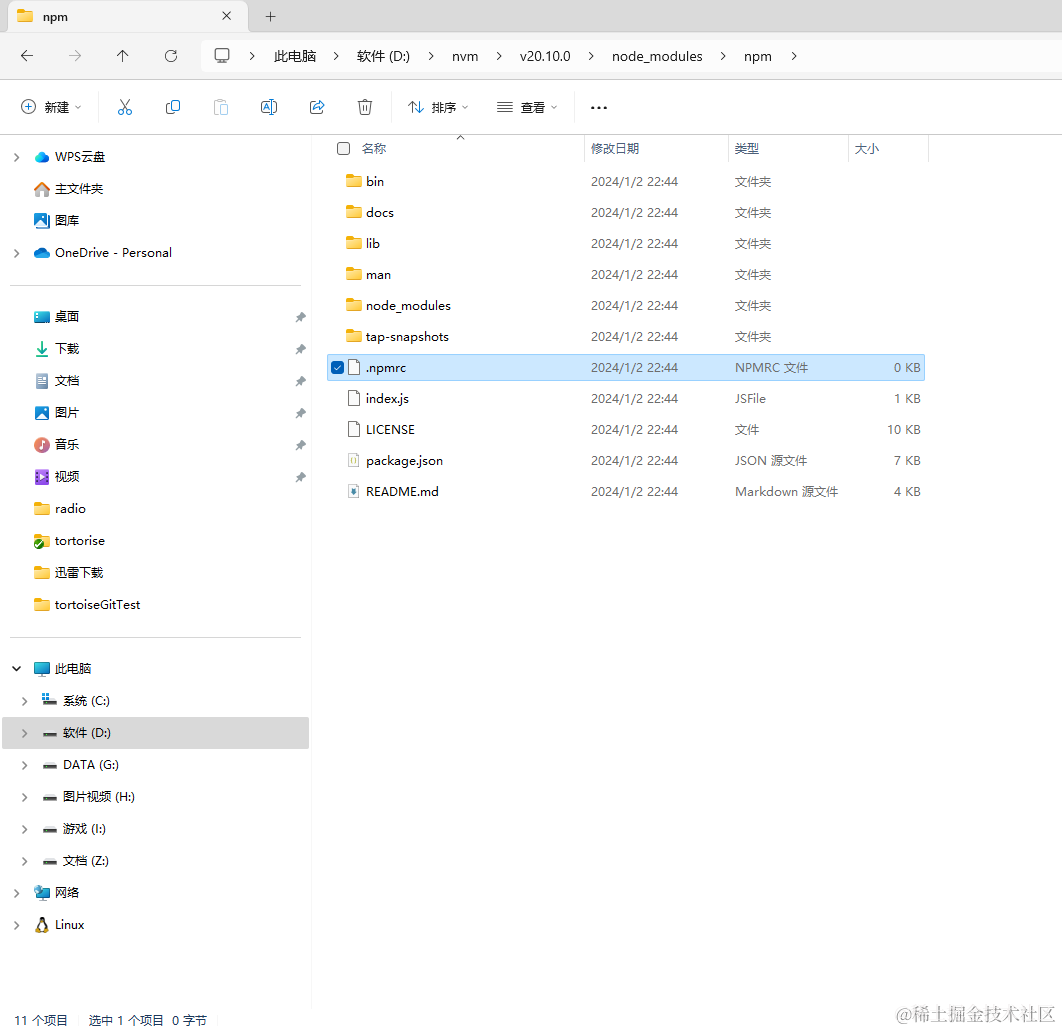1062x1031 pixels.
Task: Select the Cut (剪切) toolbar icon
Action: coord(124,106)
